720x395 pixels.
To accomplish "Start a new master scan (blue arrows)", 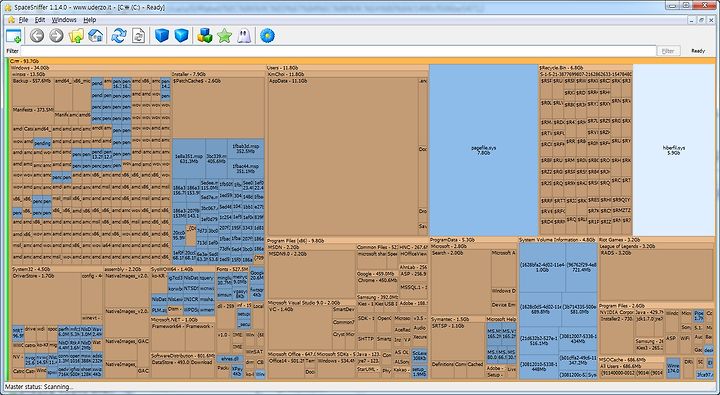I will coord(118,35).
